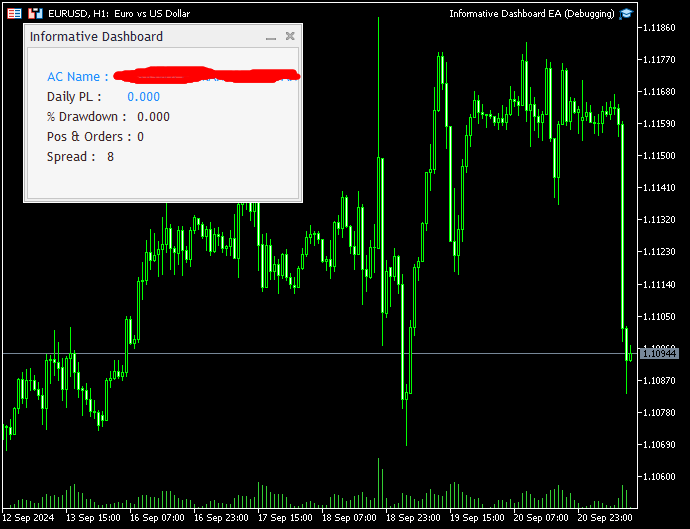Image resolution: width=690 pixels, height=529 pixels.
Task: Click the '16 Sep 23:00' time axis label
Action: 221,518
